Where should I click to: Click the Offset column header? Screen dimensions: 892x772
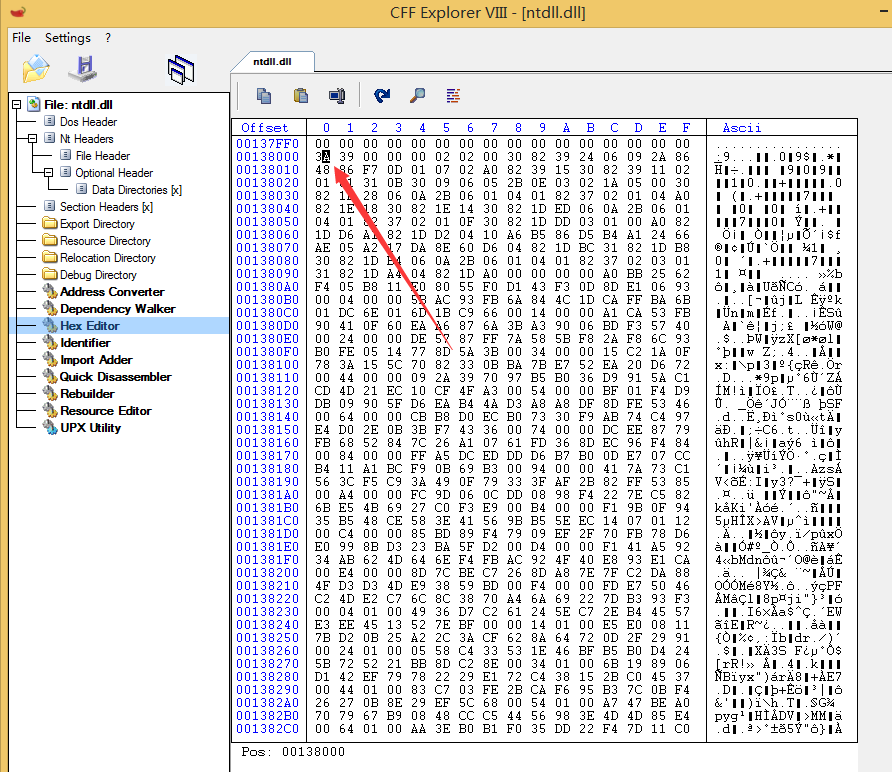point(265,127)
